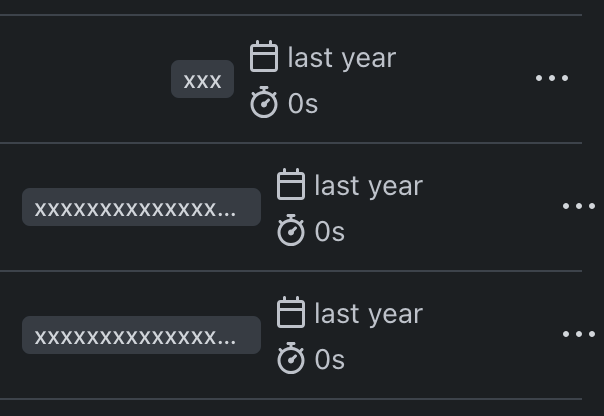Click the "last year" date in the first row
The height and width of the screenshot is (416, 604).
point(342,58)
